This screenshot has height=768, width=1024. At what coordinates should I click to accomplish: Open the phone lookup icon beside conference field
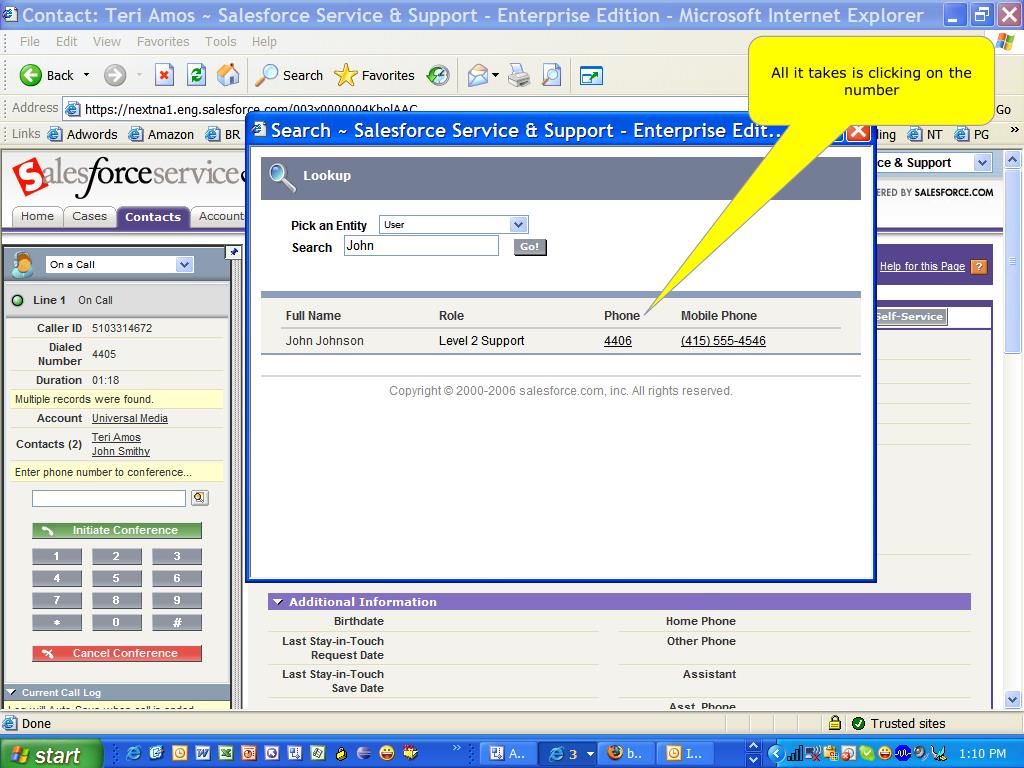pyautogui.click(x=200, y=498)
